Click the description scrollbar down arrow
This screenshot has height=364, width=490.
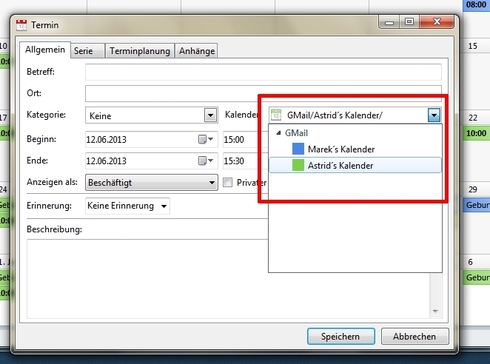pos(435,311)
